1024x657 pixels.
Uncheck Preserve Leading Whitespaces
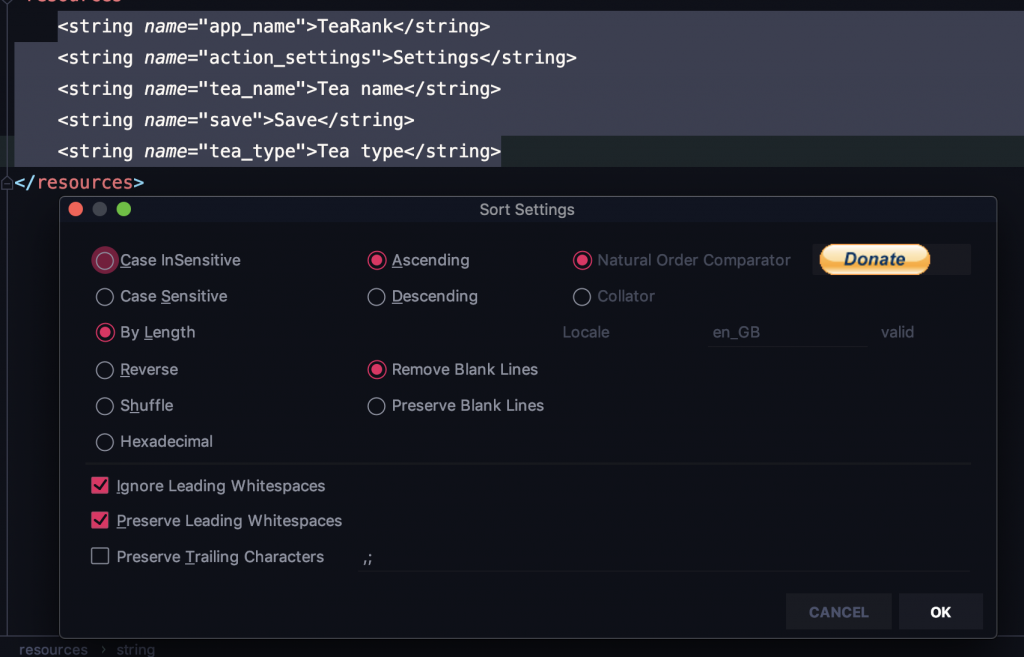coord(100,521)
